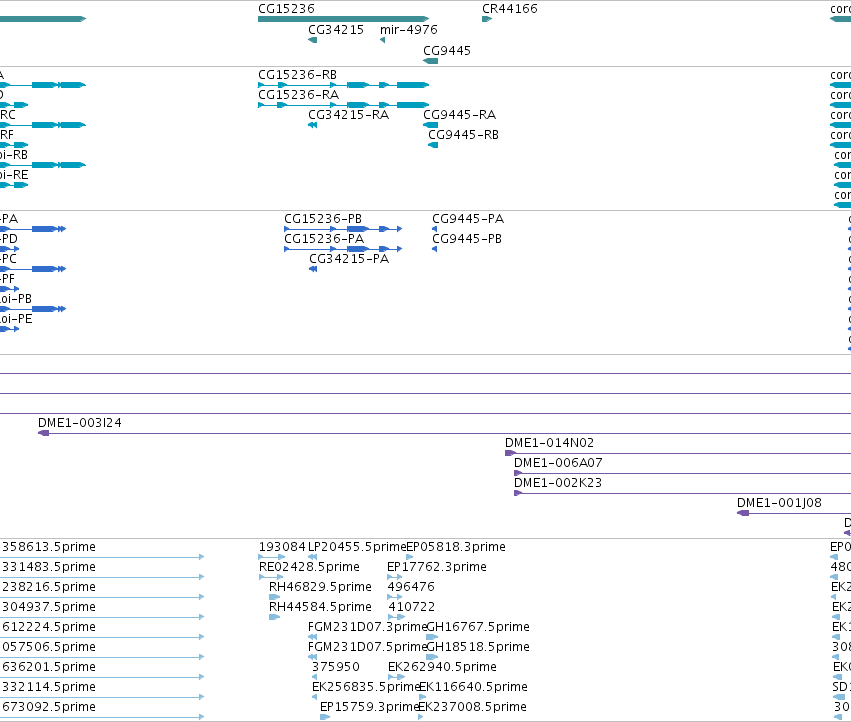Click the 057506.5prime EST label

click(x=49, y=648)
